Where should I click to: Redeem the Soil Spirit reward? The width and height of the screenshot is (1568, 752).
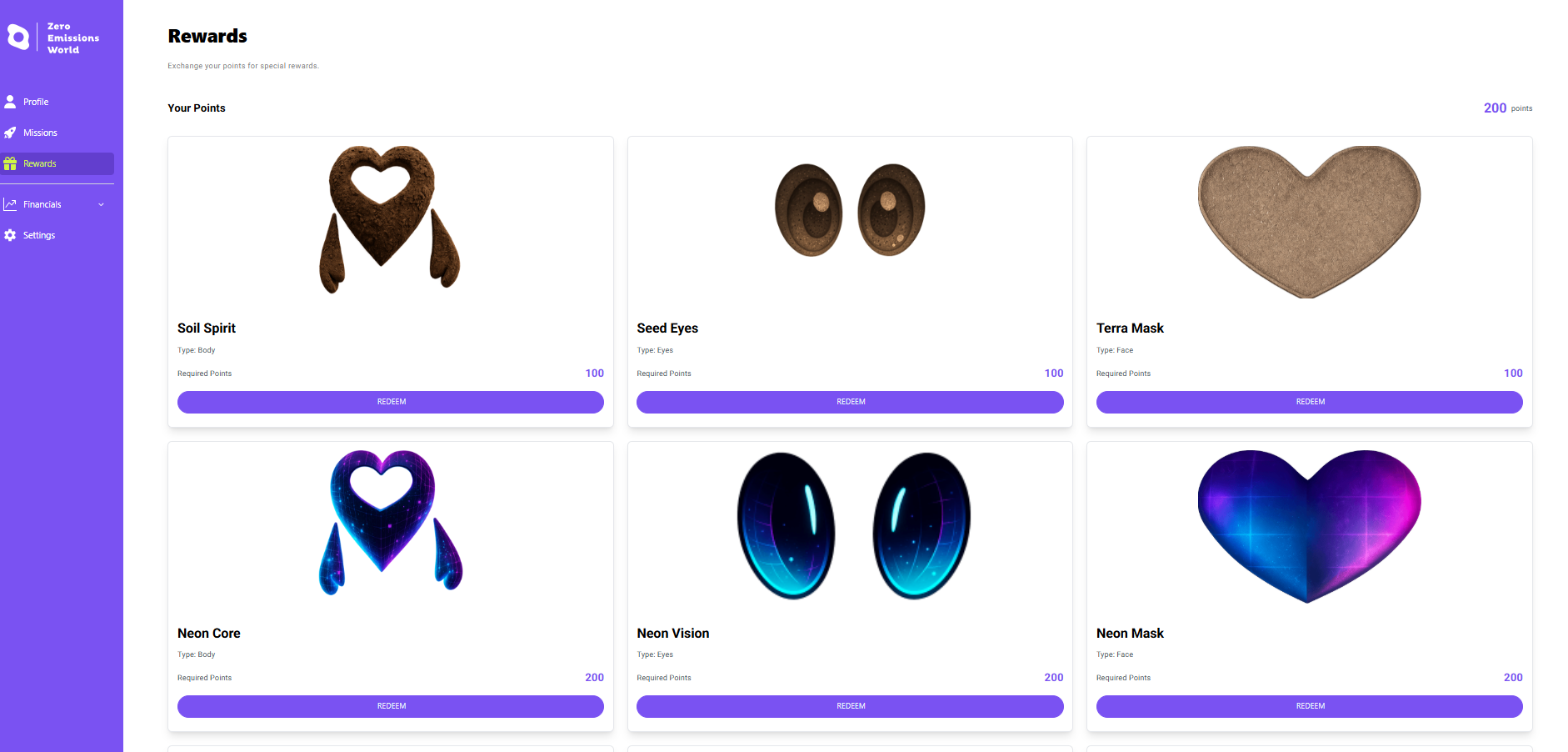[391, 402]
